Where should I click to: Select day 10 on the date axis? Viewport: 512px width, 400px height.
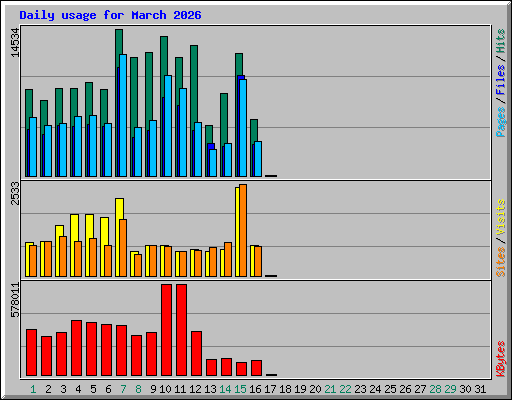tap(165, 389)
